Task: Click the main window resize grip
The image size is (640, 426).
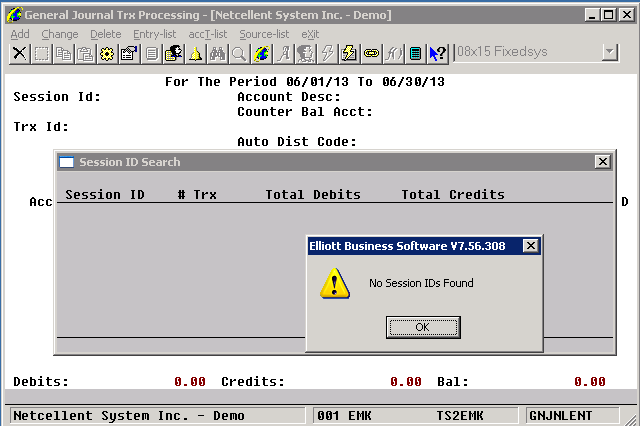Action: pyautogui.click(x=631, y=419)
